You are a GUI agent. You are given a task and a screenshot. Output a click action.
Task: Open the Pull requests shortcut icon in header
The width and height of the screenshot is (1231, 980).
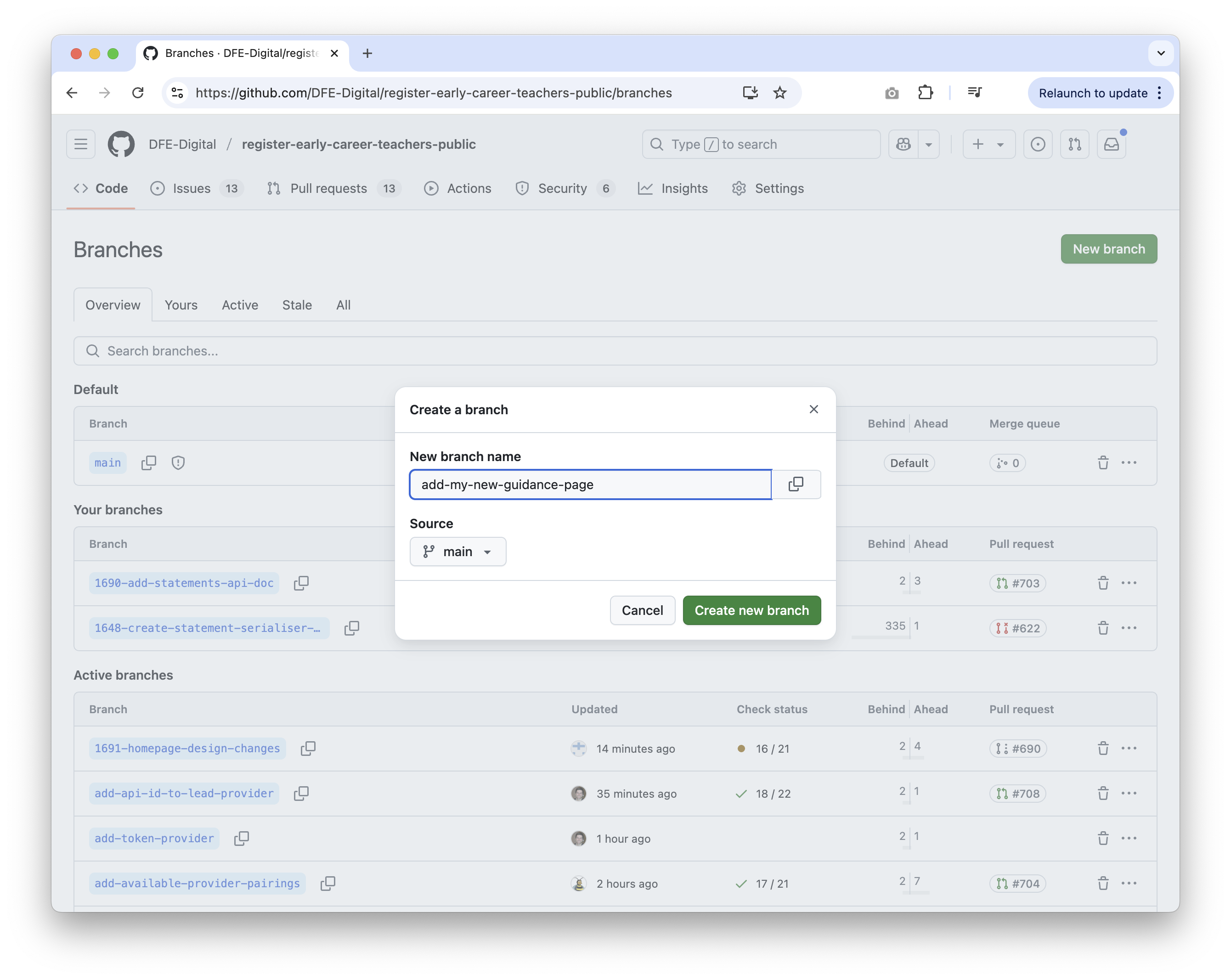pos(1074,144)
